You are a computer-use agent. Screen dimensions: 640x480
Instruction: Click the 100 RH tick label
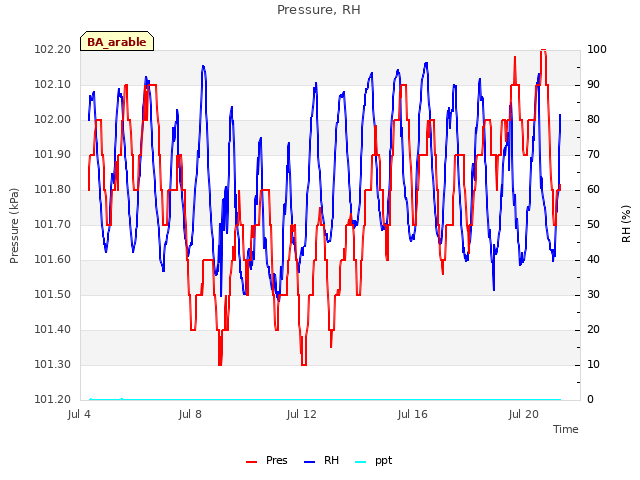point(597,50)
